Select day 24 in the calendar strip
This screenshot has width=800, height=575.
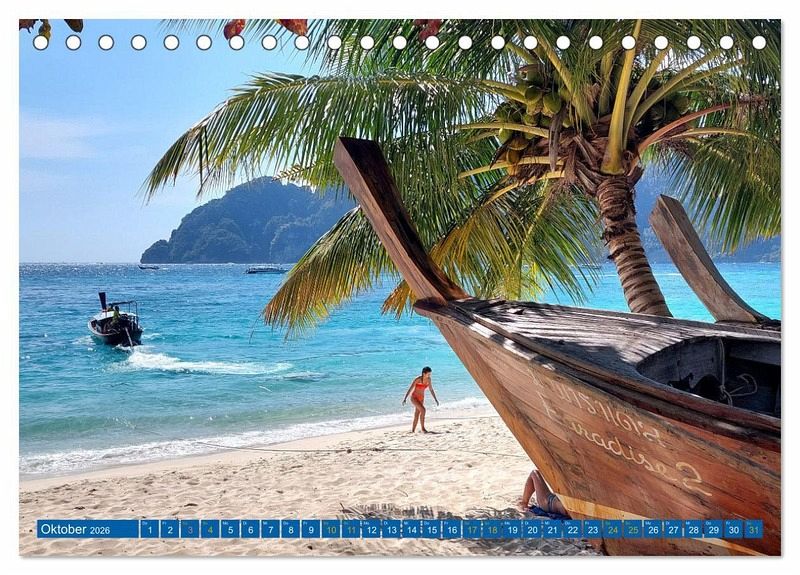(x=612, y=529)
